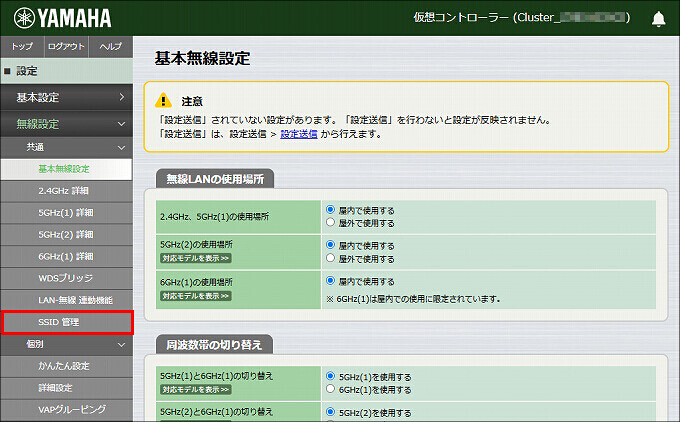Select 6GHz(1)を使用する under 5GHz(1) switching

(330, 389)
